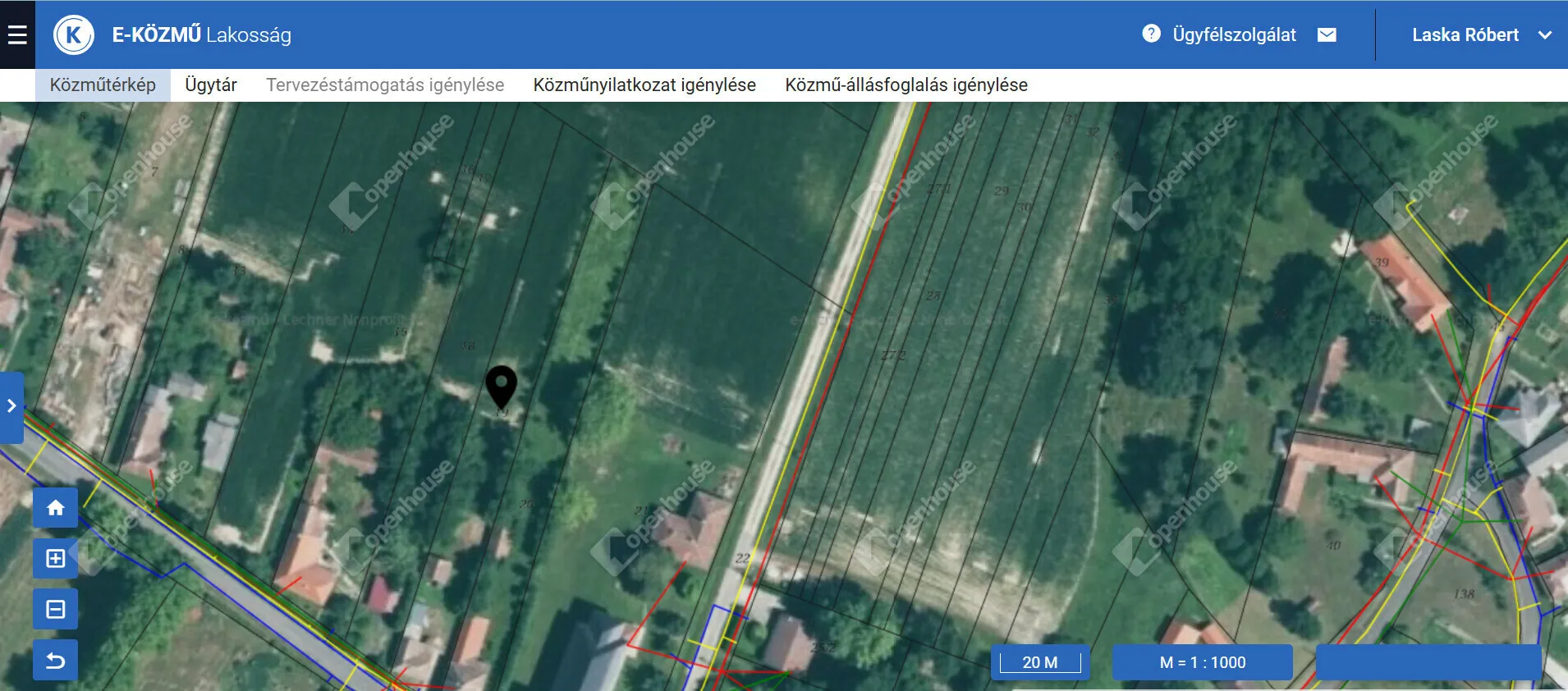Go back to previous map view
This screenshot has width=1568, height=691.
click(x=55, y=660)
